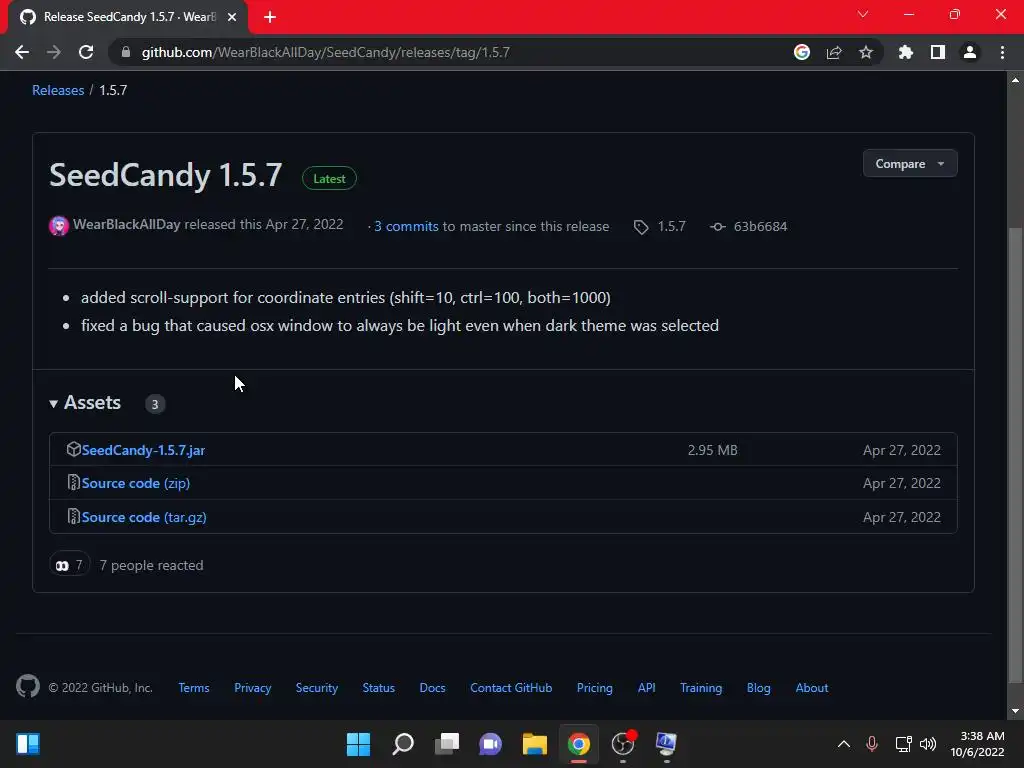Click the address bar URL
This screenshot has width=1024, height=768.
point(325,52)
